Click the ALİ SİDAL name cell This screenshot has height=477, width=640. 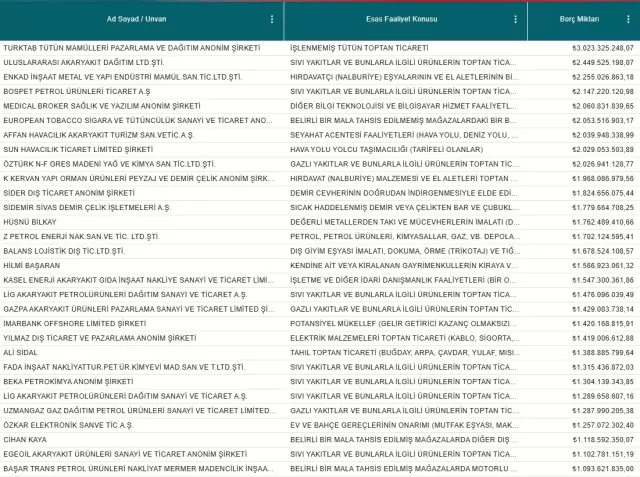click(x=21, y=352)
